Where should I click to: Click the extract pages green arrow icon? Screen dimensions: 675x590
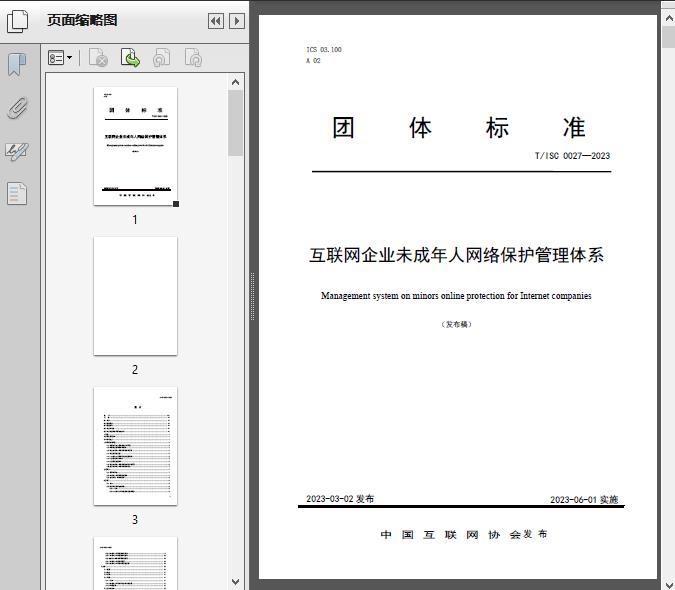click(x=130, y=58)
